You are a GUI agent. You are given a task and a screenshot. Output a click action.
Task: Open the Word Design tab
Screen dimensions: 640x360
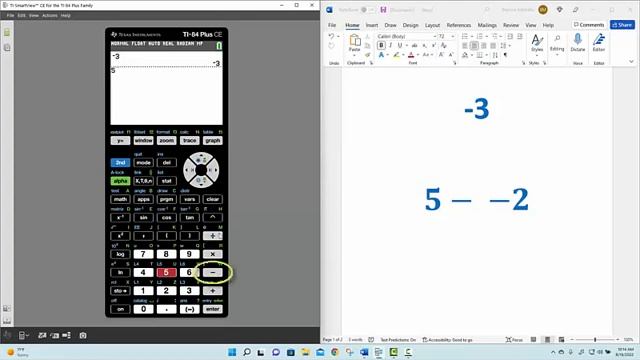point(410,25)
